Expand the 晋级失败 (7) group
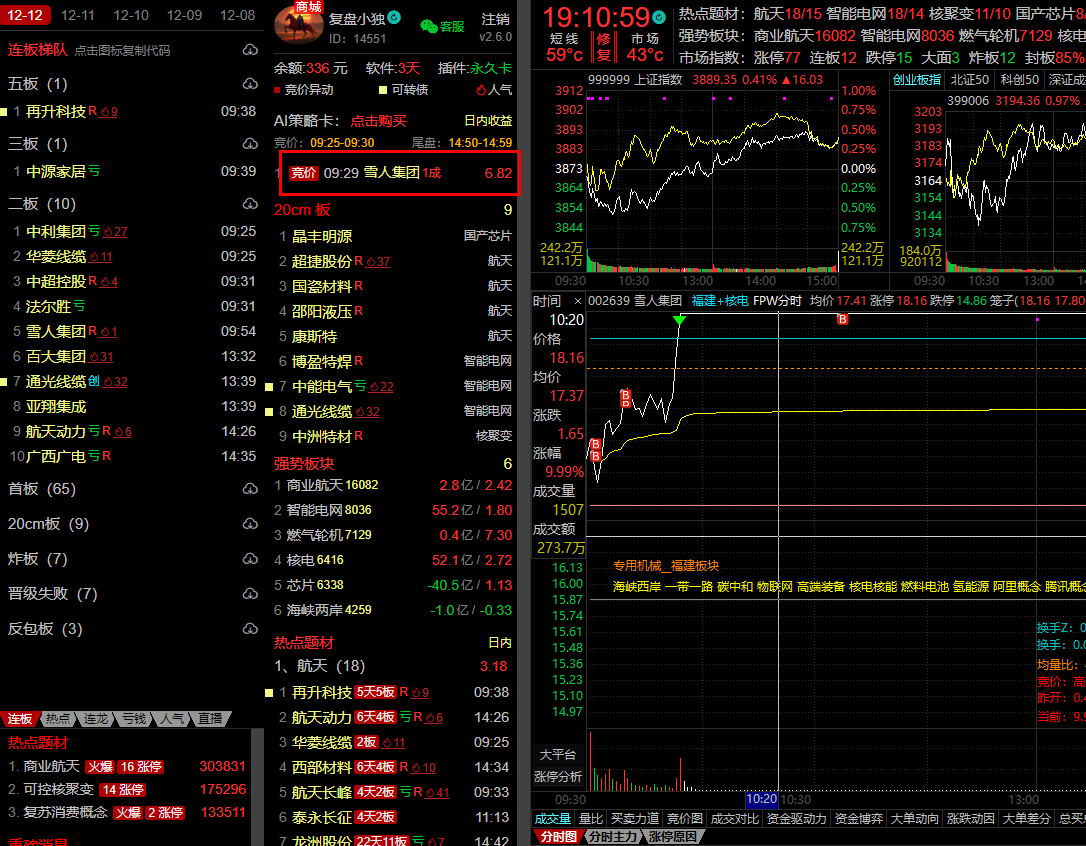This screenshot has width=1086, height=846. click(x=52, y=594)
